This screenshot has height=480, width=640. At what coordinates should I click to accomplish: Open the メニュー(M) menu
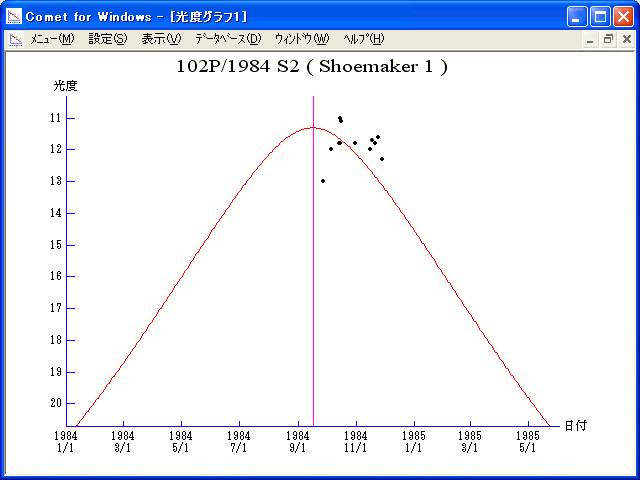coord(52,39)
